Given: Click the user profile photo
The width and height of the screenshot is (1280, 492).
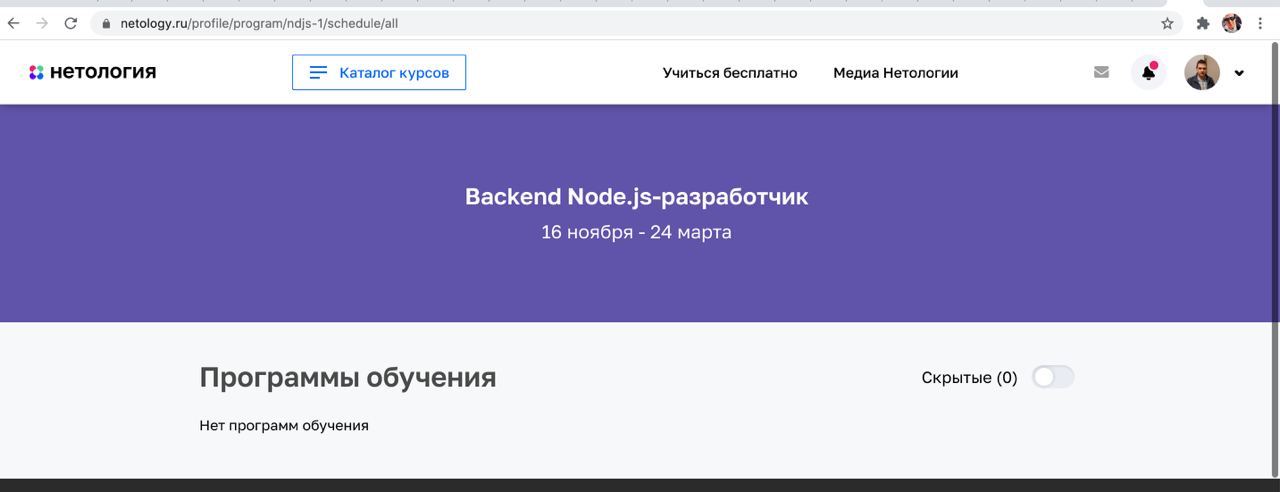Looking at the screenshot, I should coord(1202,72).
